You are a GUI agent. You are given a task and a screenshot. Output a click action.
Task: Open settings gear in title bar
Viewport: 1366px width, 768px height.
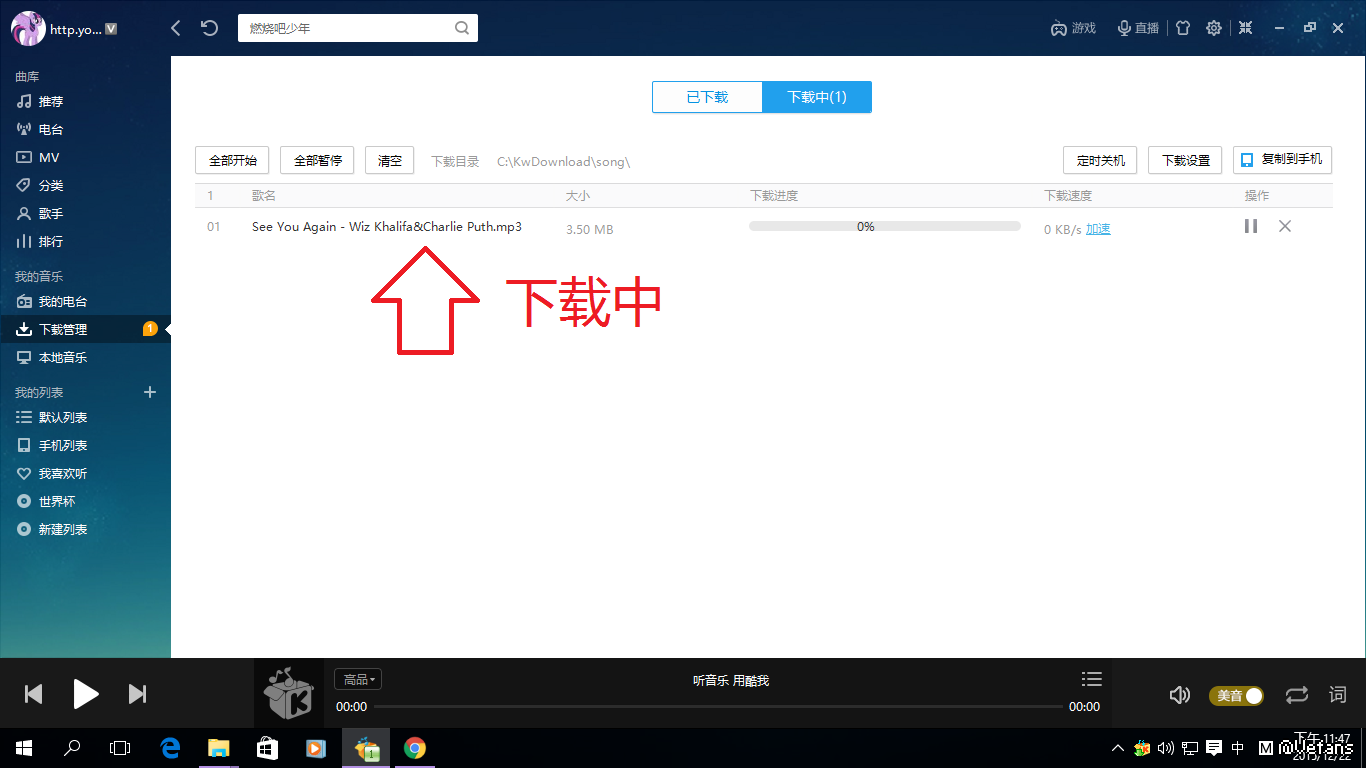click(1213, 28)
